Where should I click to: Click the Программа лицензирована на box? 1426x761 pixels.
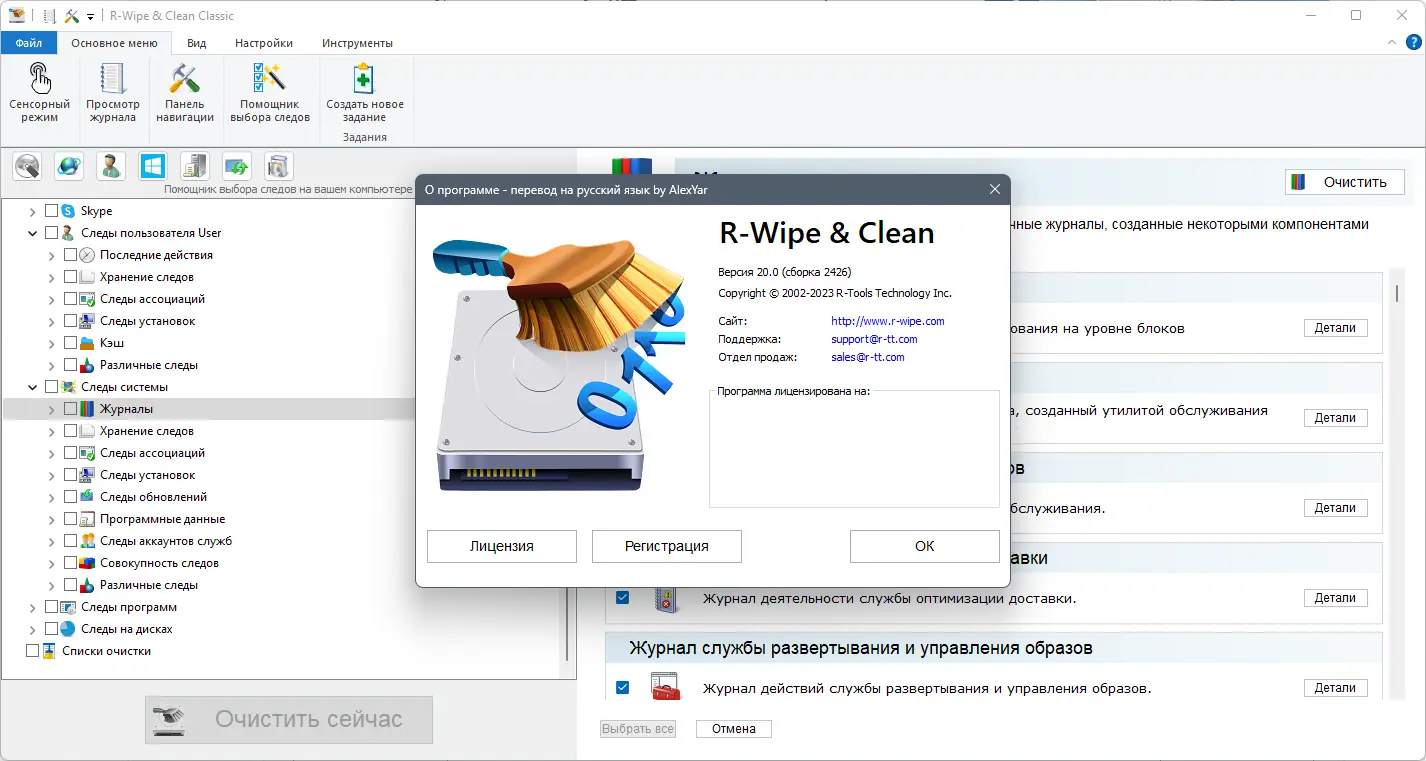click(855, 449)
